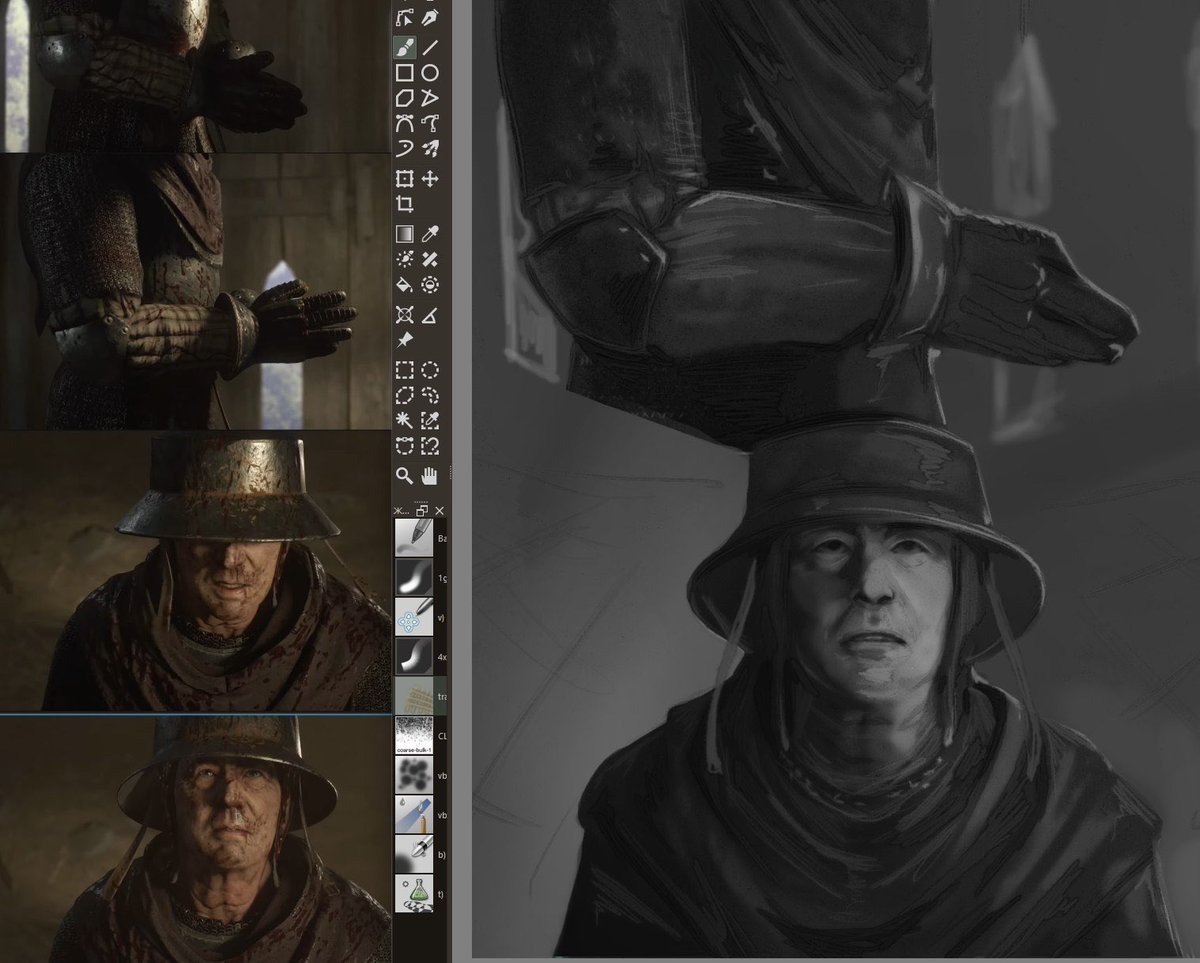
Task: Select the Assistant tool
Action: 405,315
